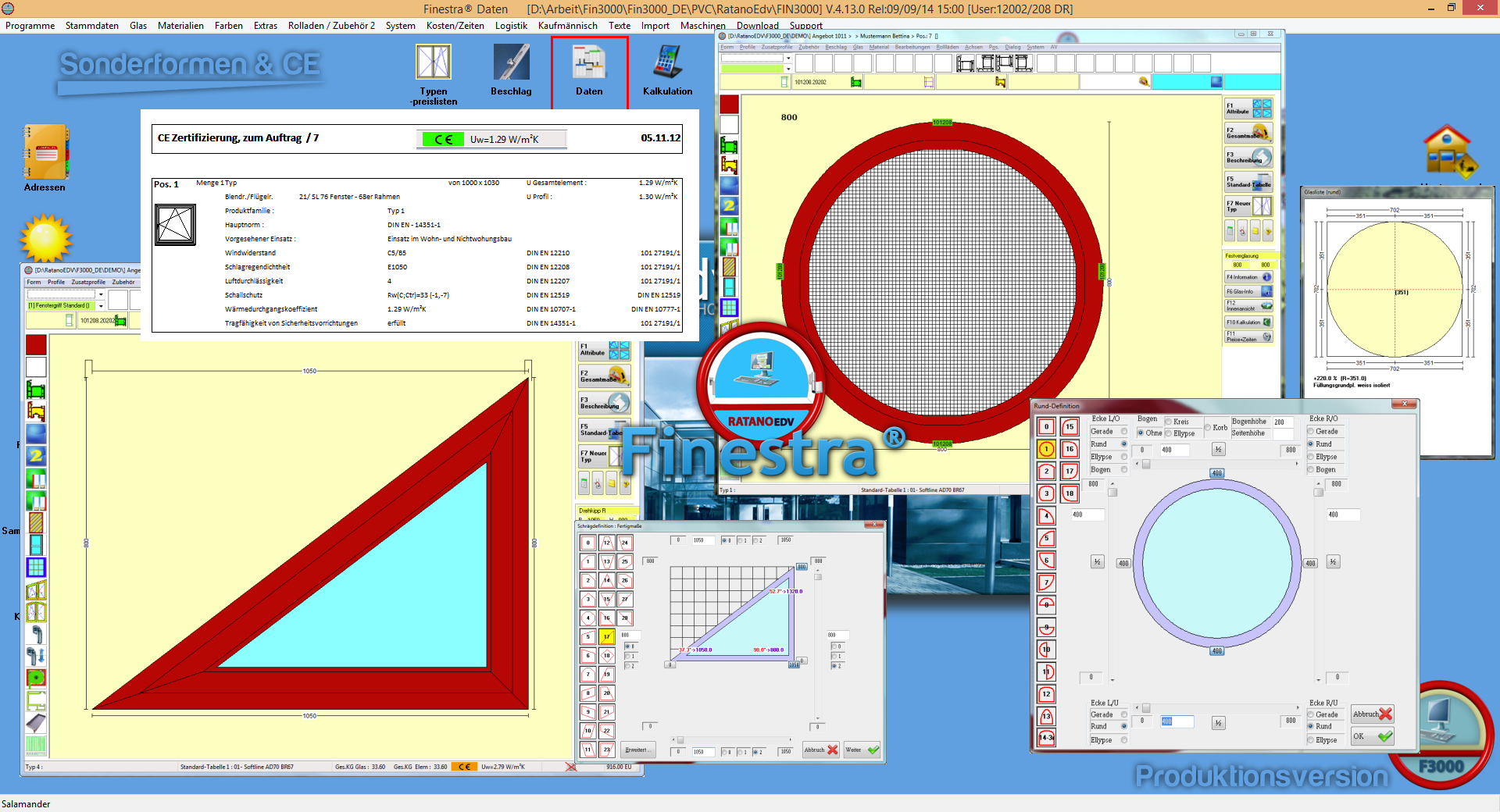Click Abbruch in Rund-Definition dialog
This screenshot has height=812, width=1500.
pos(1373,714)
